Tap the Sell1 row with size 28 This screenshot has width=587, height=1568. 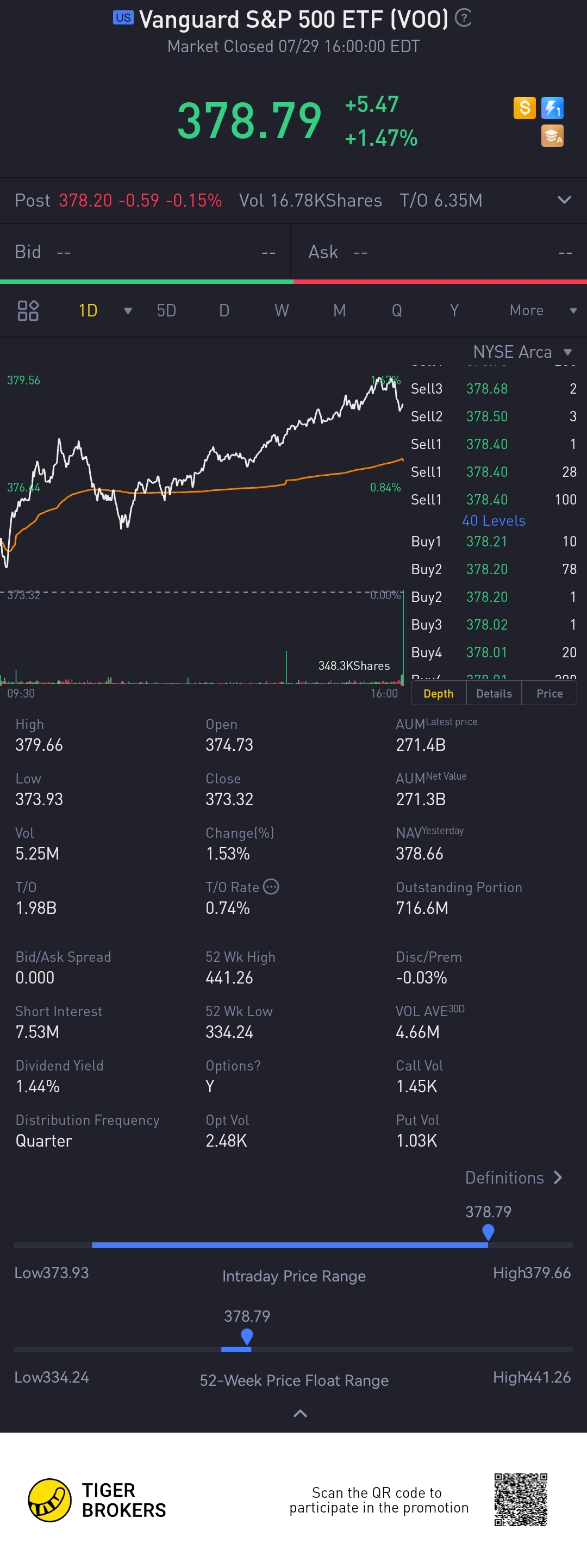tap(494, 472)
